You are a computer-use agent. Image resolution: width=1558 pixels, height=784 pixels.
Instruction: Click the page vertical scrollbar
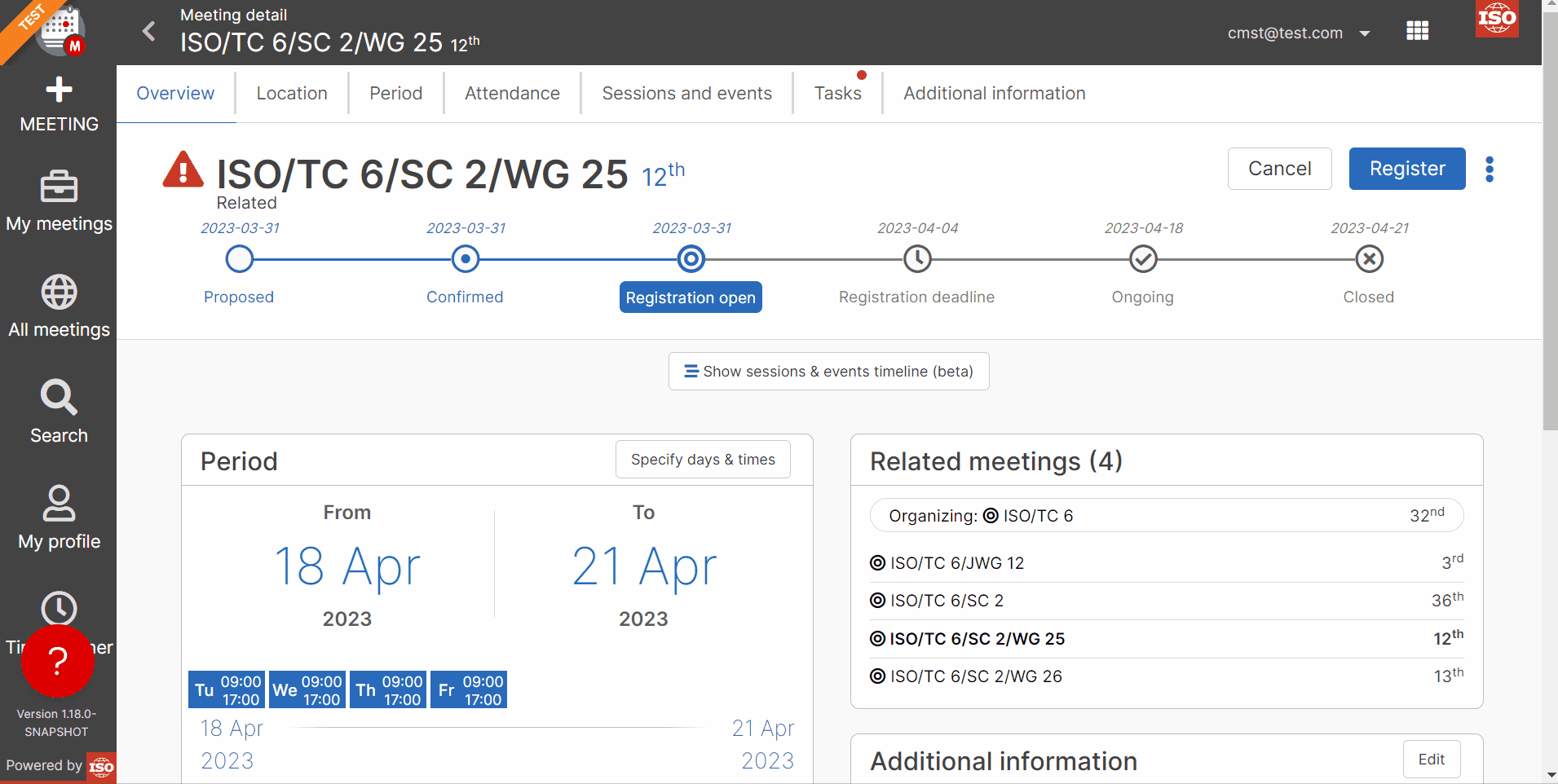click(x=1550, y=220)
